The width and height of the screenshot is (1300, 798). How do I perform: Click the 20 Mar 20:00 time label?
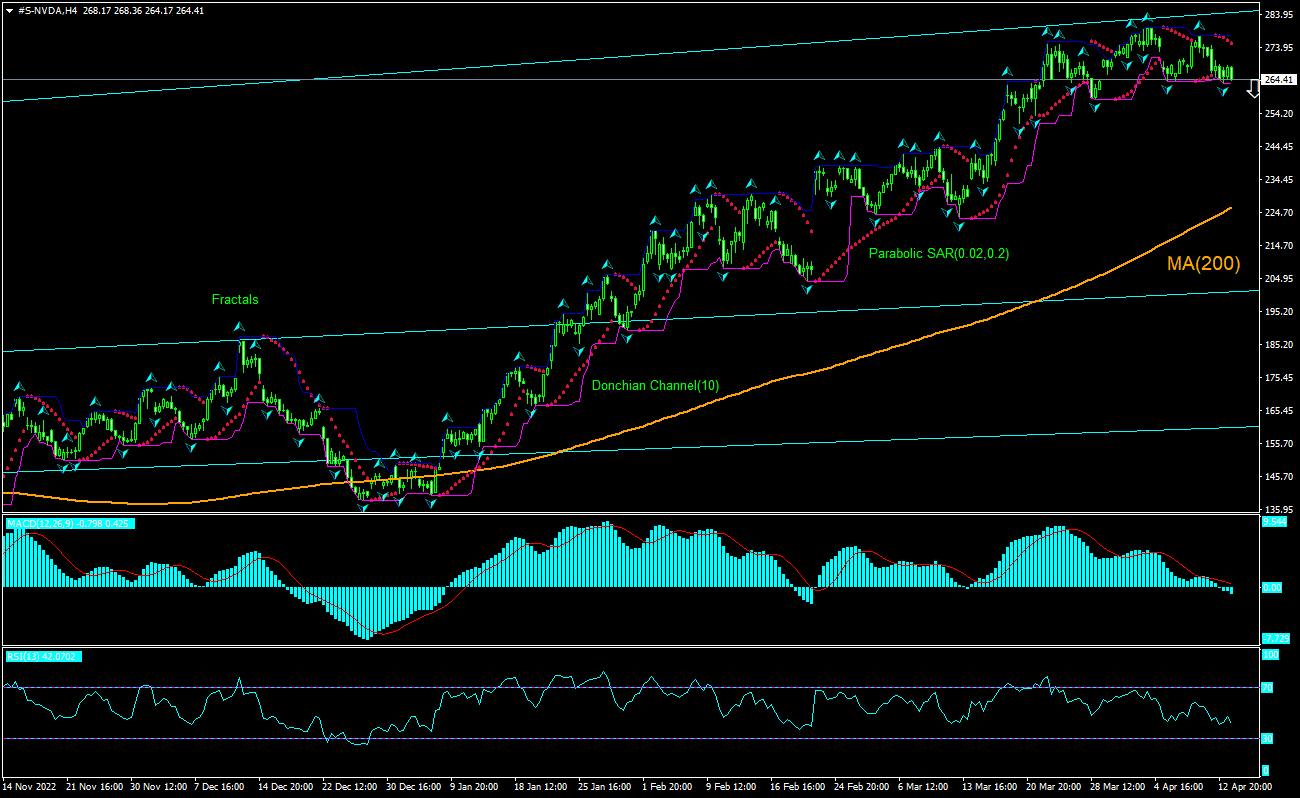click(1053, 787)
